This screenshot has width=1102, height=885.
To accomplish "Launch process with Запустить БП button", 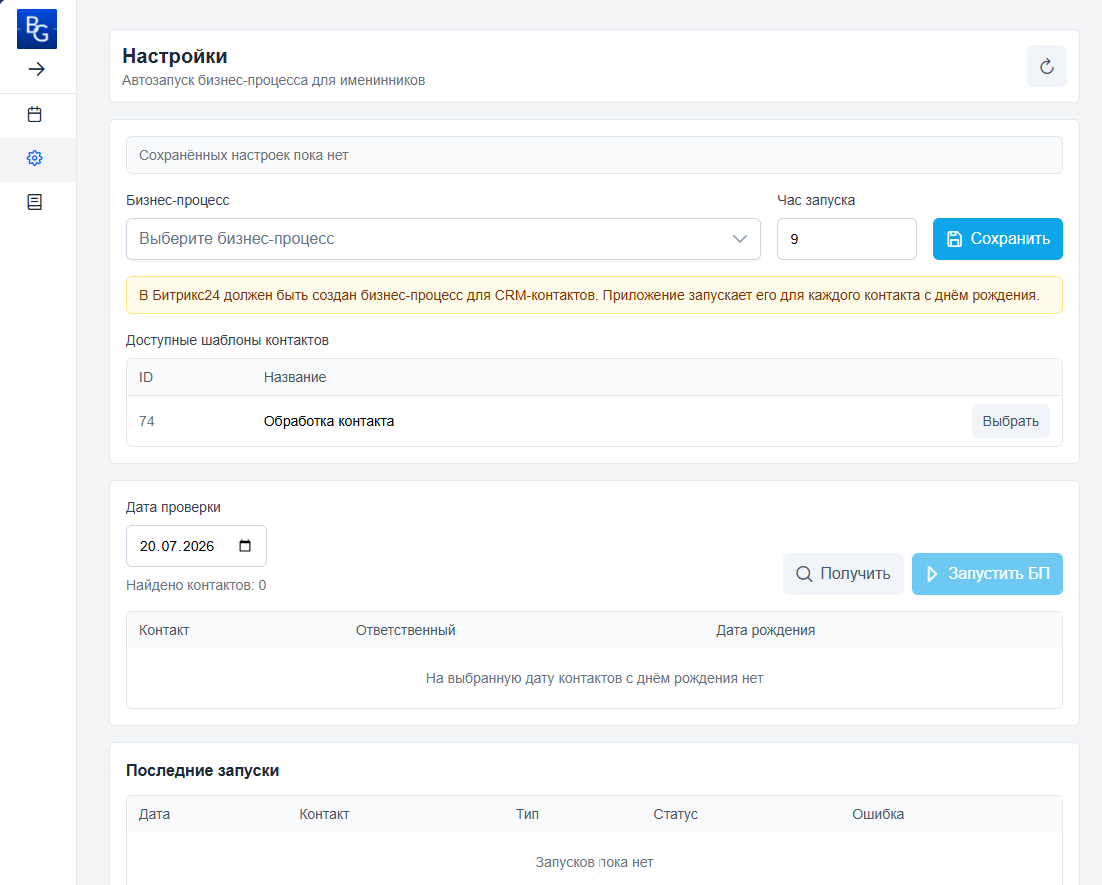I will point(987,574).
